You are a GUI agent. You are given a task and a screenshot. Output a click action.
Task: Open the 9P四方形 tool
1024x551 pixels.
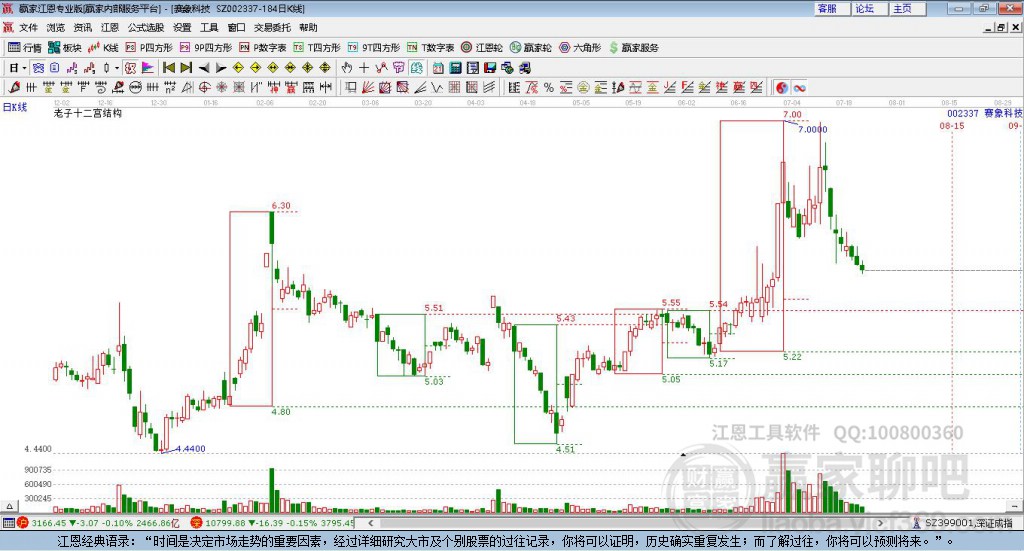[206, 48]
